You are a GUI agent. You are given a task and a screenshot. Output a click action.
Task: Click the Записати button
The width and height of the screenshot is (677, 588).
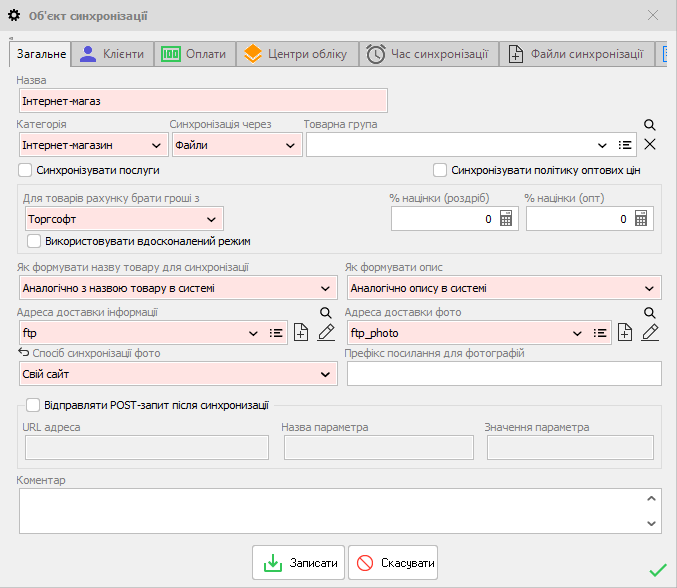(299, 564)
